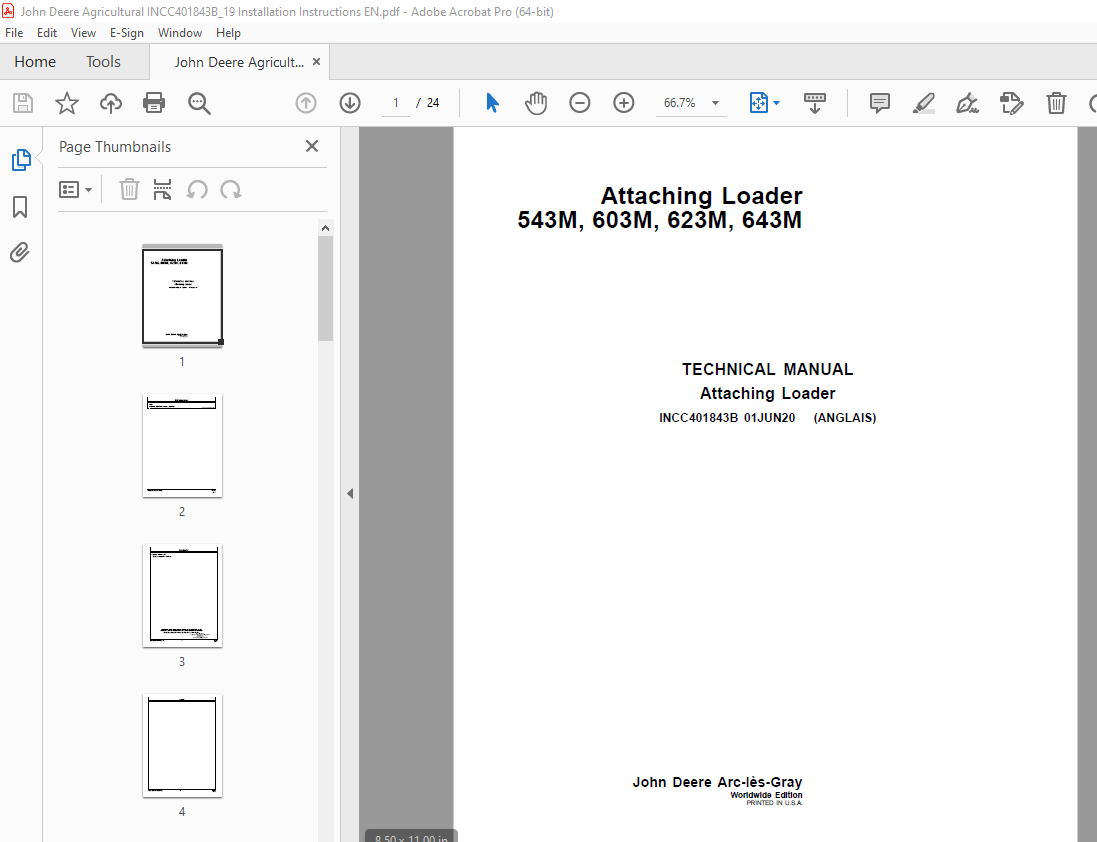The image size is (1097, 842).
Task: Click the thumbnails panel scrollbar thumb
Action: [325, 288]
